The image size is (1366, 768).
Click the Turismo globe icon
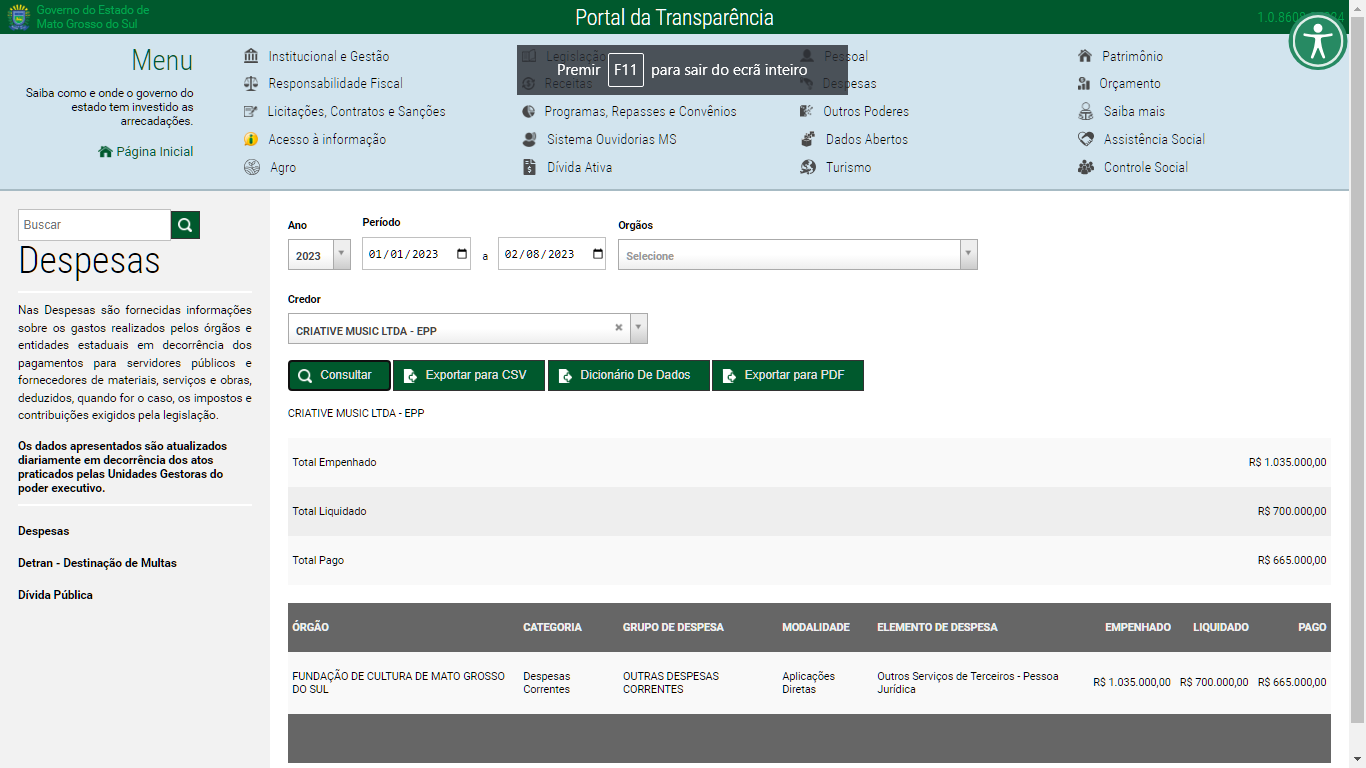[808, 168]
